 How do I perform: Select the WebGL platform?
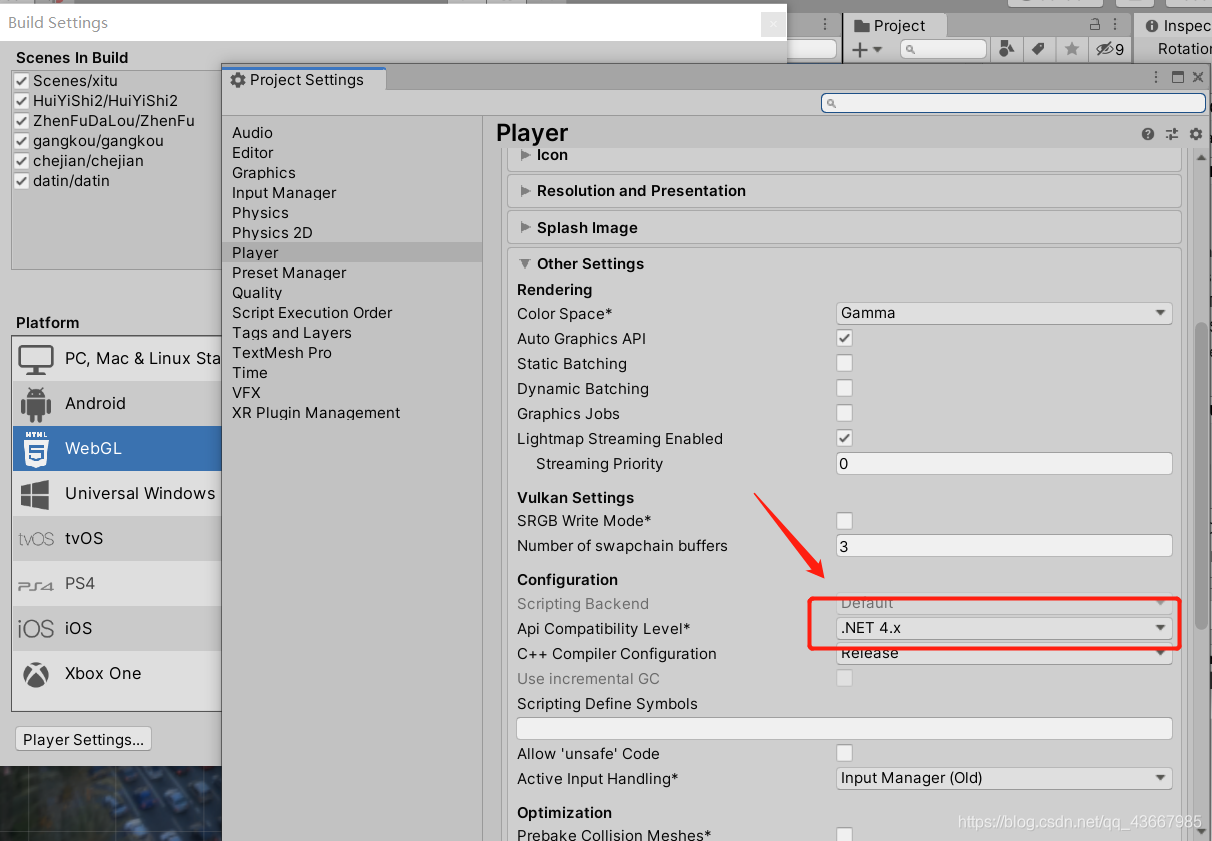point(117,448)
